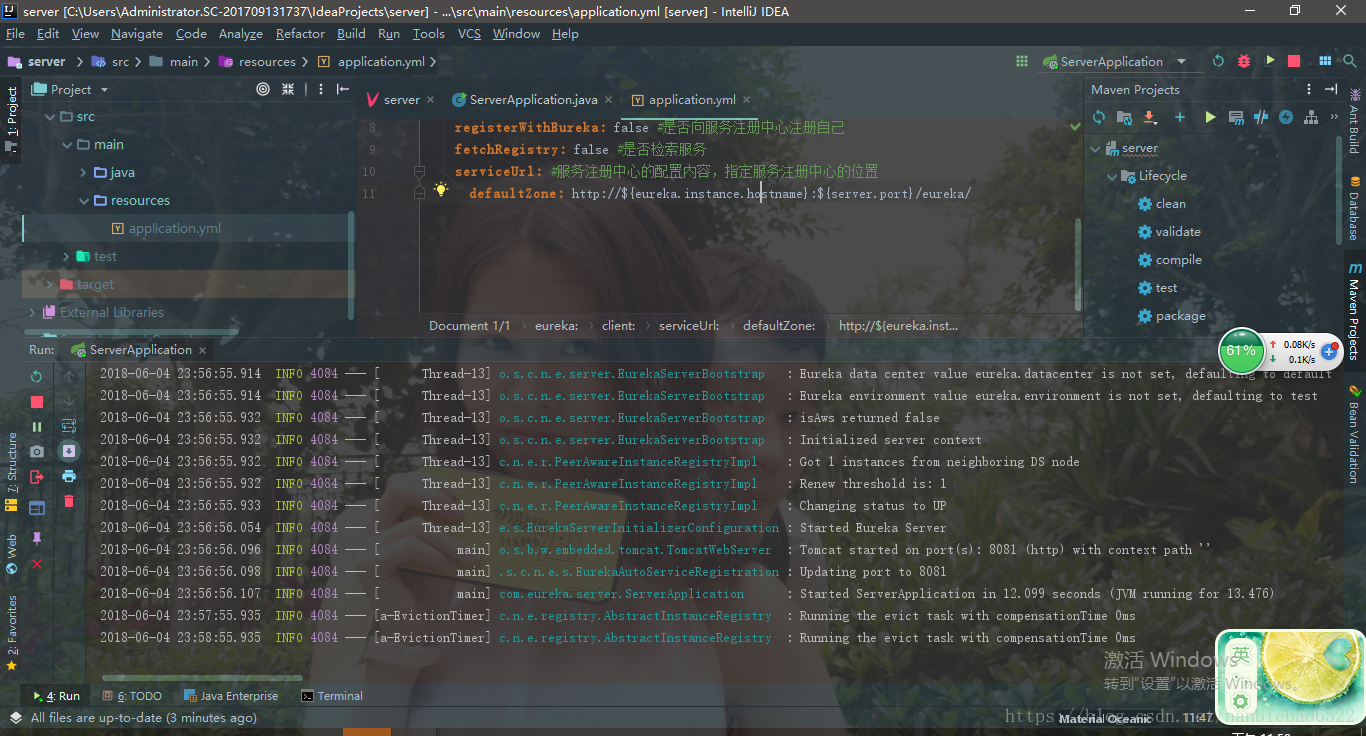The height and width of the screenshot is (736, 1366).
Task: Reimport all Maven projects
Action: (1099, 117)
